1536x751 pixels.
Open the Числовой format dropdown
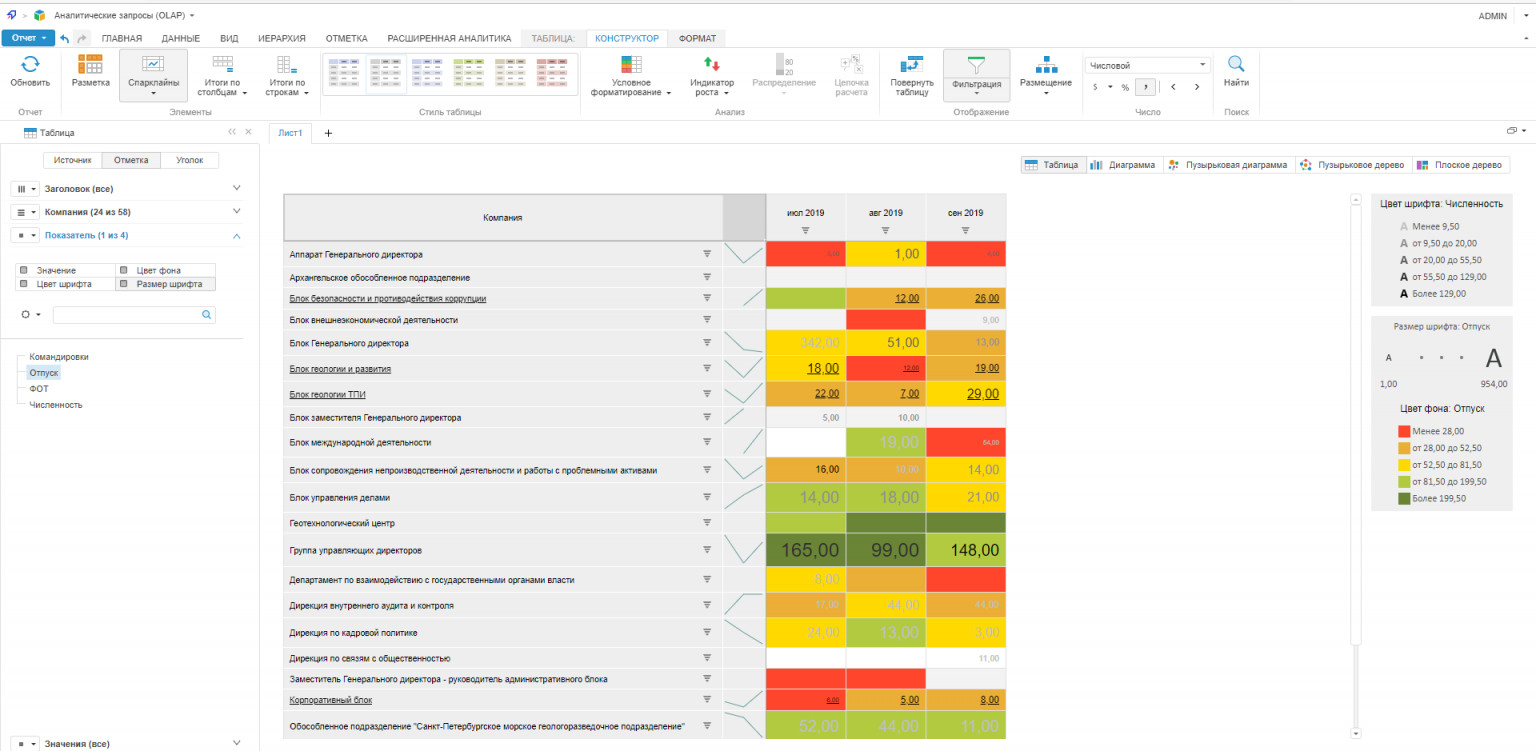(1147, 65)
